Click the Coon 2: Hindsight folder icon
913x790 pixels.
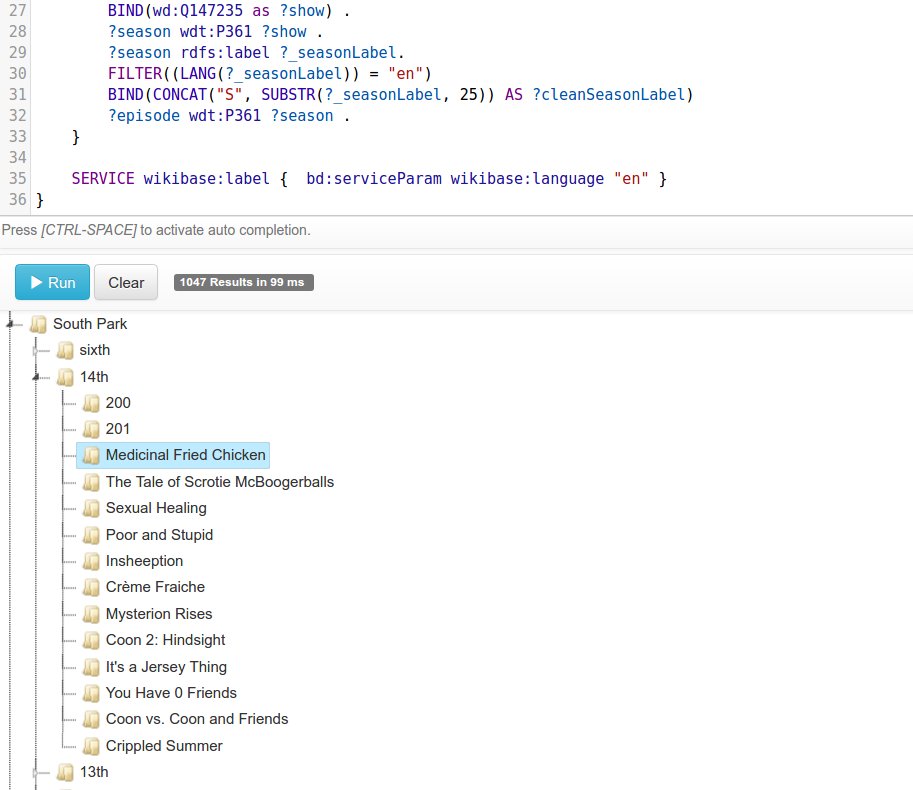point(91,641)
